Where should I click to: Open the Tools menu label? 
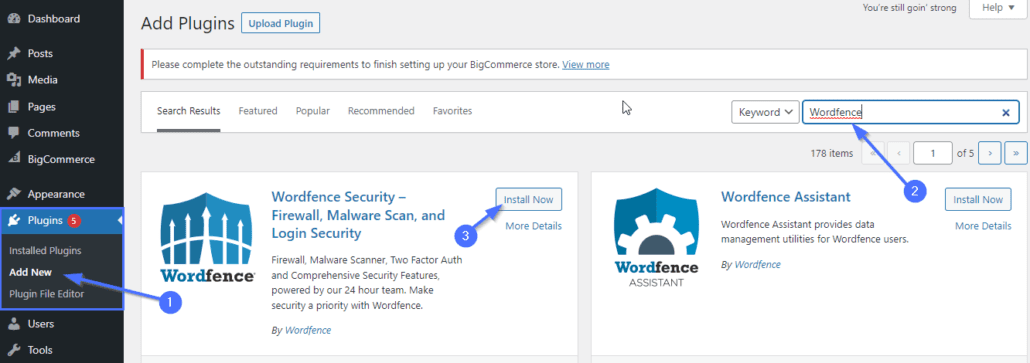click(40, 350)
